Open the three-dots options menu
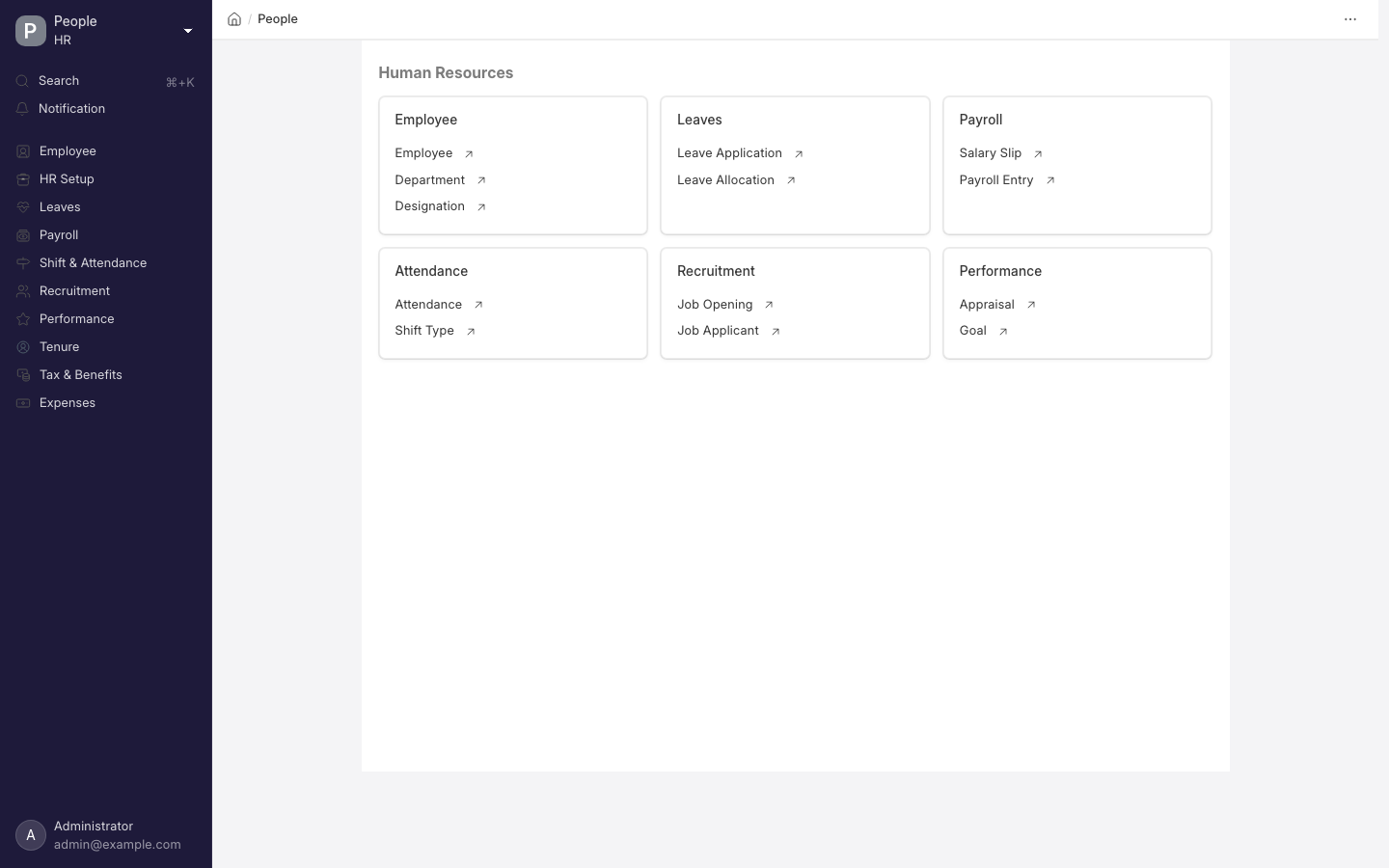Screen dimensions: 1389x868 (x=1350, y=19)
